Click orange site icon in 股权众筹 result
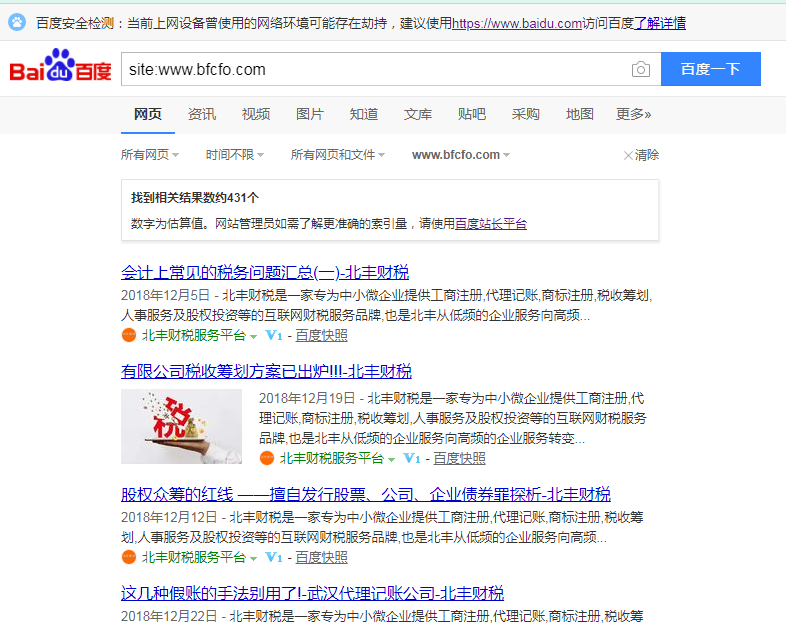The image size is (786, 623). pos(129,557)
